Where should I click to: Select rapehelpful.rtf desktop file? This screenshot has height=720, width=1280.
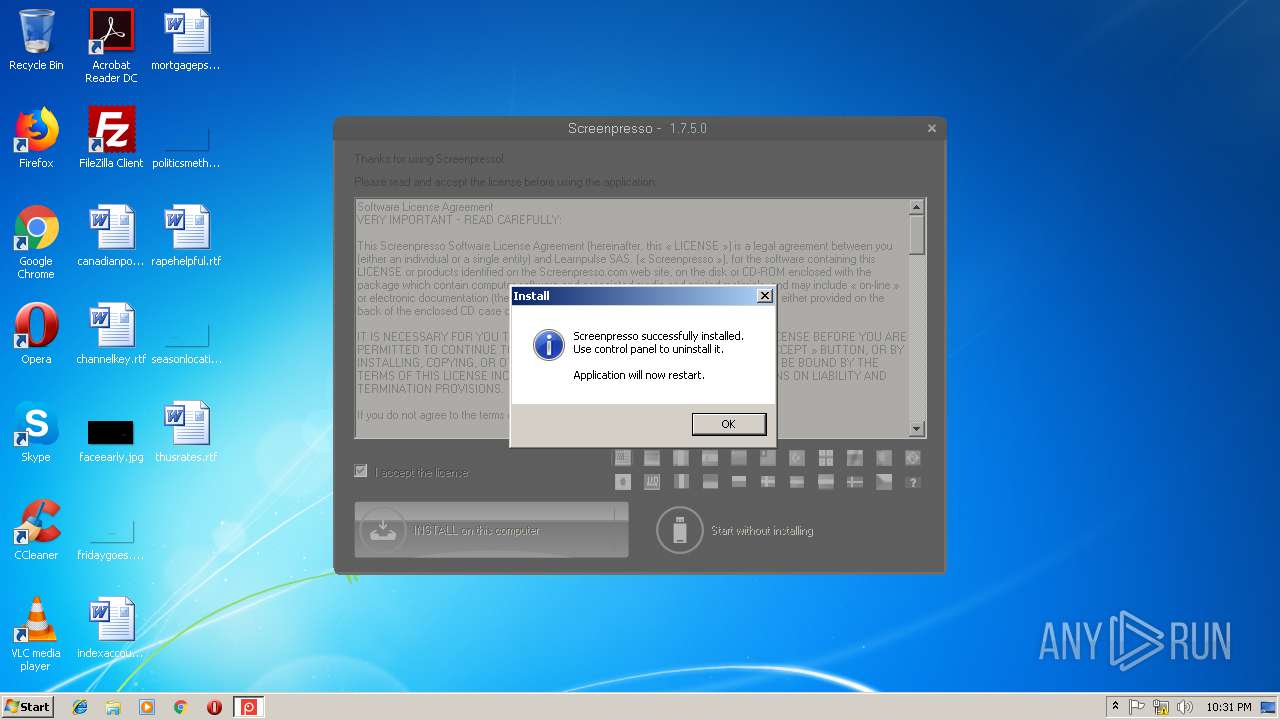[186, 236]
